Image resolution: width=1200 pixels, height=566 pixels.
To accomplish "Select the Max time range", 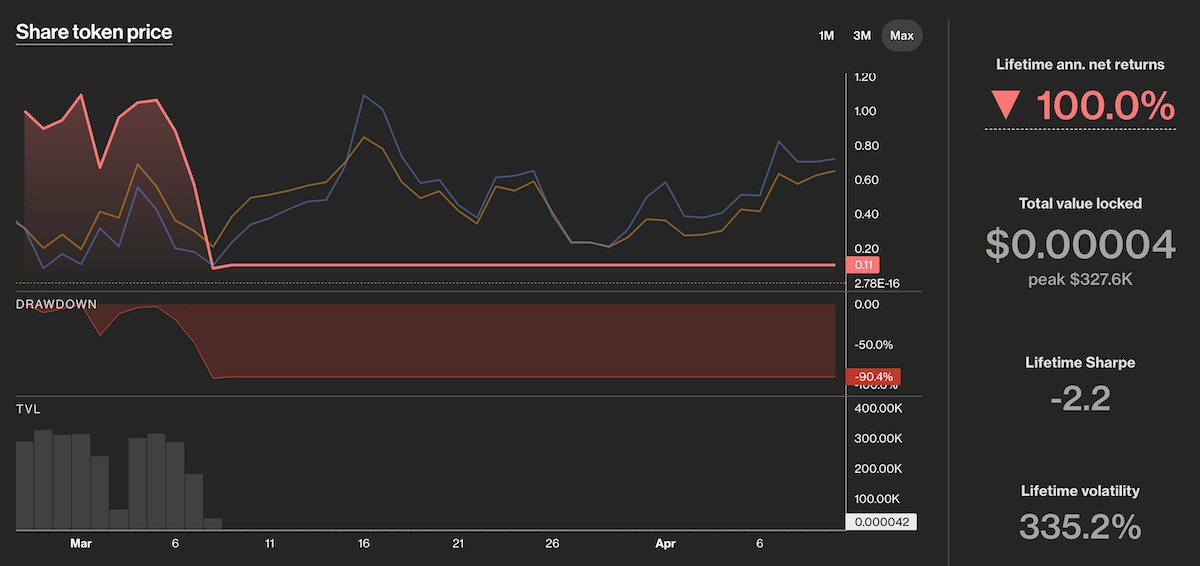I will click(x=902, y=35).
